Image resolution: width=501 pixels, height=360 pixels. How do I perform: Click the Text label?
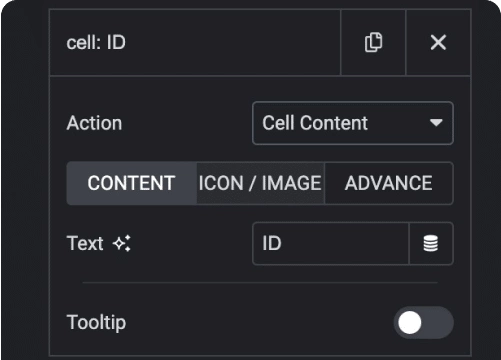pos(85,243)
